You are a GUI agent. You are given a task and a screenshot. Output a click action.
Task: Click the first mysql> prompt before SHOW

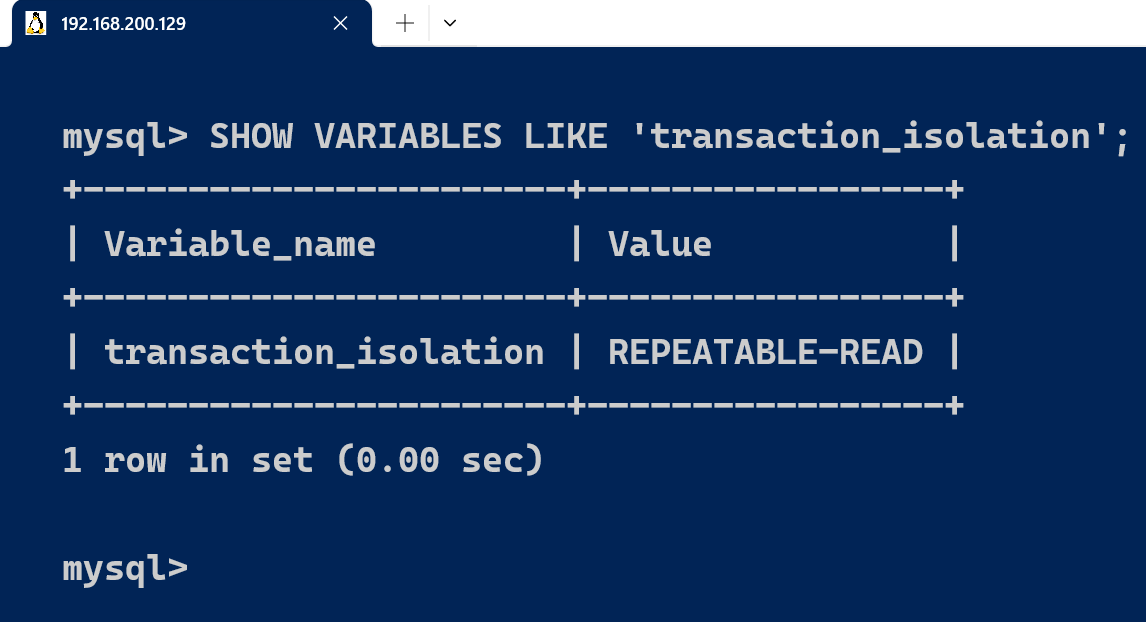125,136
